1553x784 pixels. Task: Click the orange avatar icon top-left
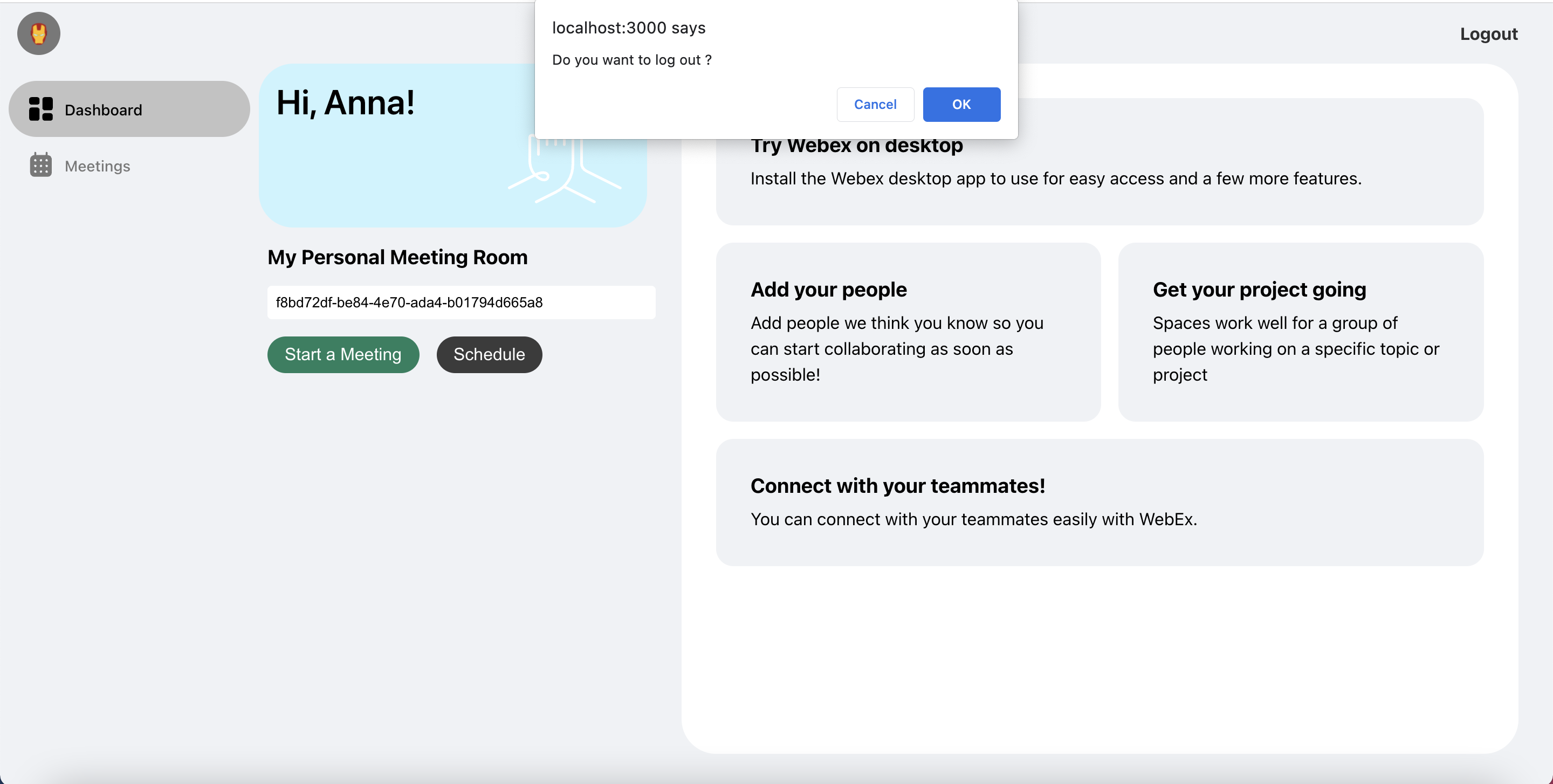tap(38, 34)
